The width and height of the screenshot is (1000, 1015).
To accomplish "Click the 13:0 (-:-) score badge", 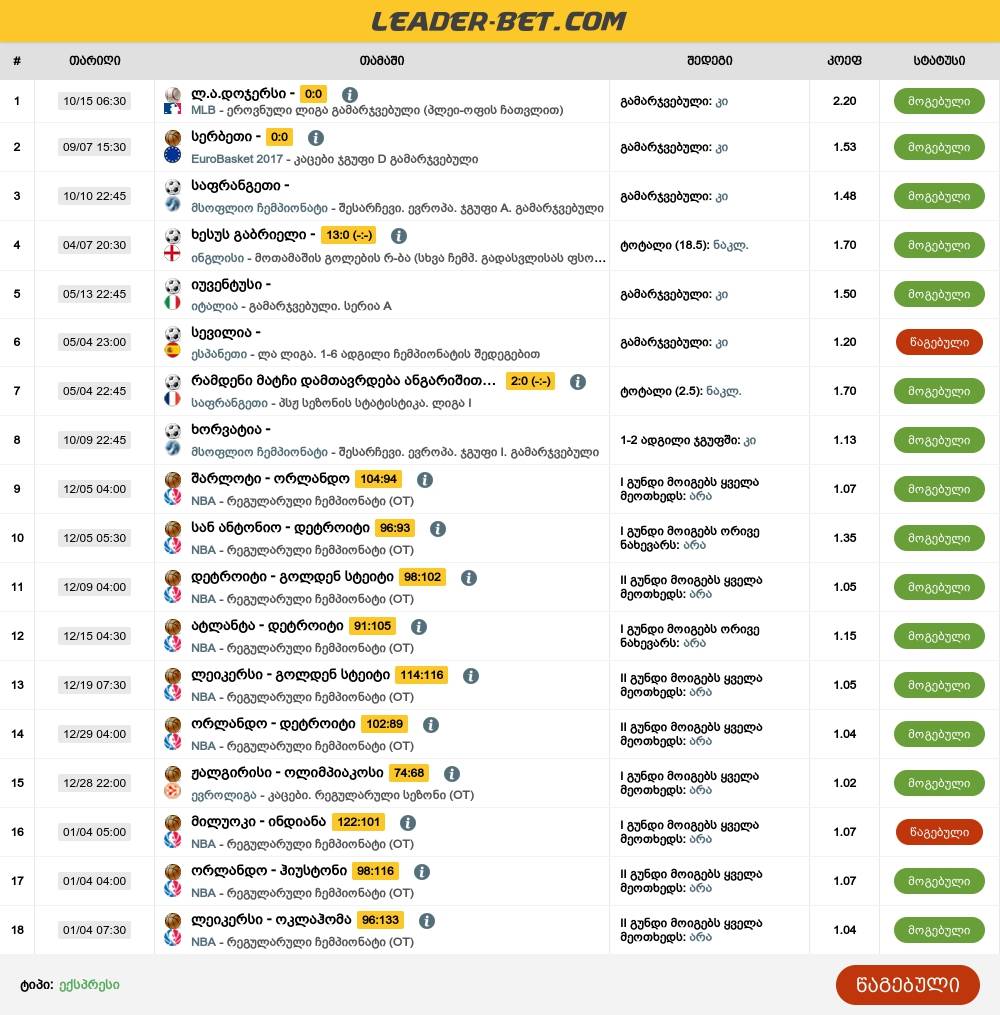I will pyautogui.click(x=349, y=235).
